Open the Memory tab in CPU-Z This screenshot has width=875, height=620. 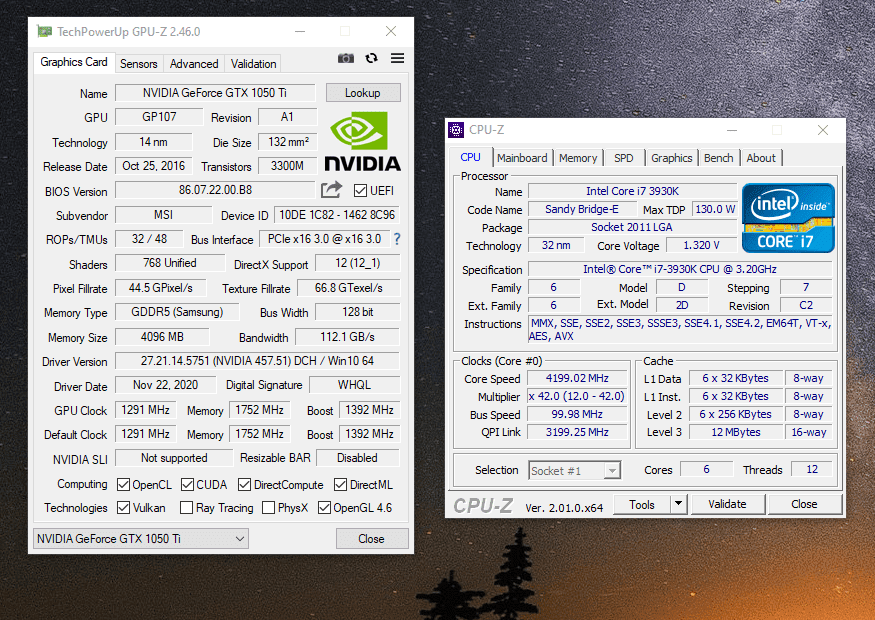click(x=578, y=158)
